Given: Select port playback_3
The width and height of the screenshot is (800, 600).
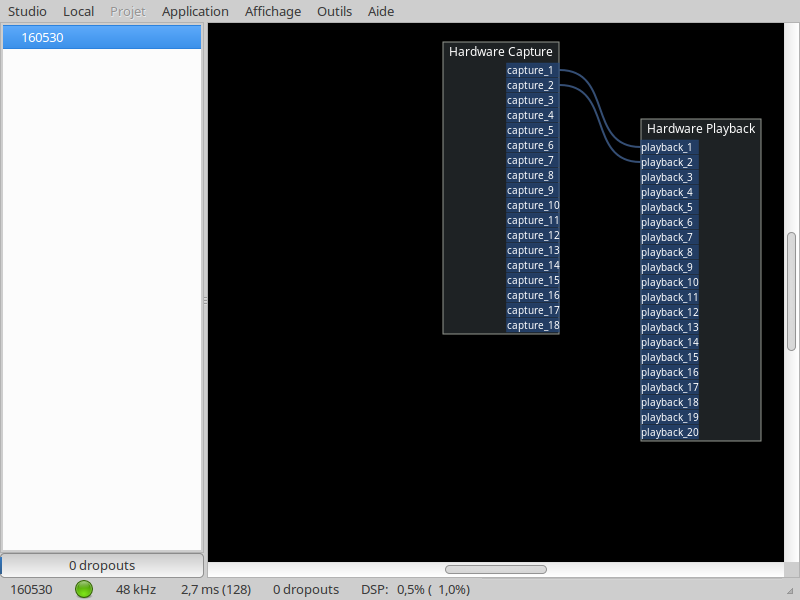Looking at the screenshot, I should point(669,178).
